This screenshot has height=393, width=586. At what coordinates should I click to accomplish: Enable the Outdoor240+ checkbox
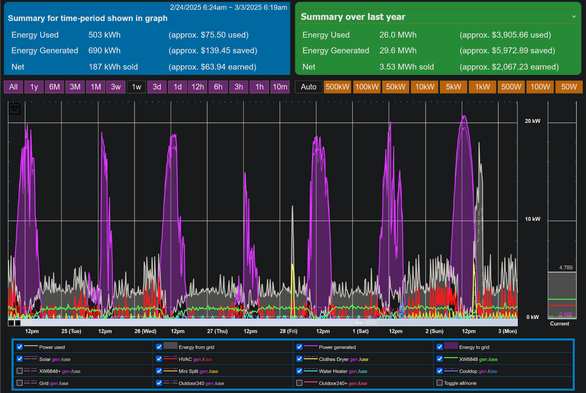click(x=299, y=383)
